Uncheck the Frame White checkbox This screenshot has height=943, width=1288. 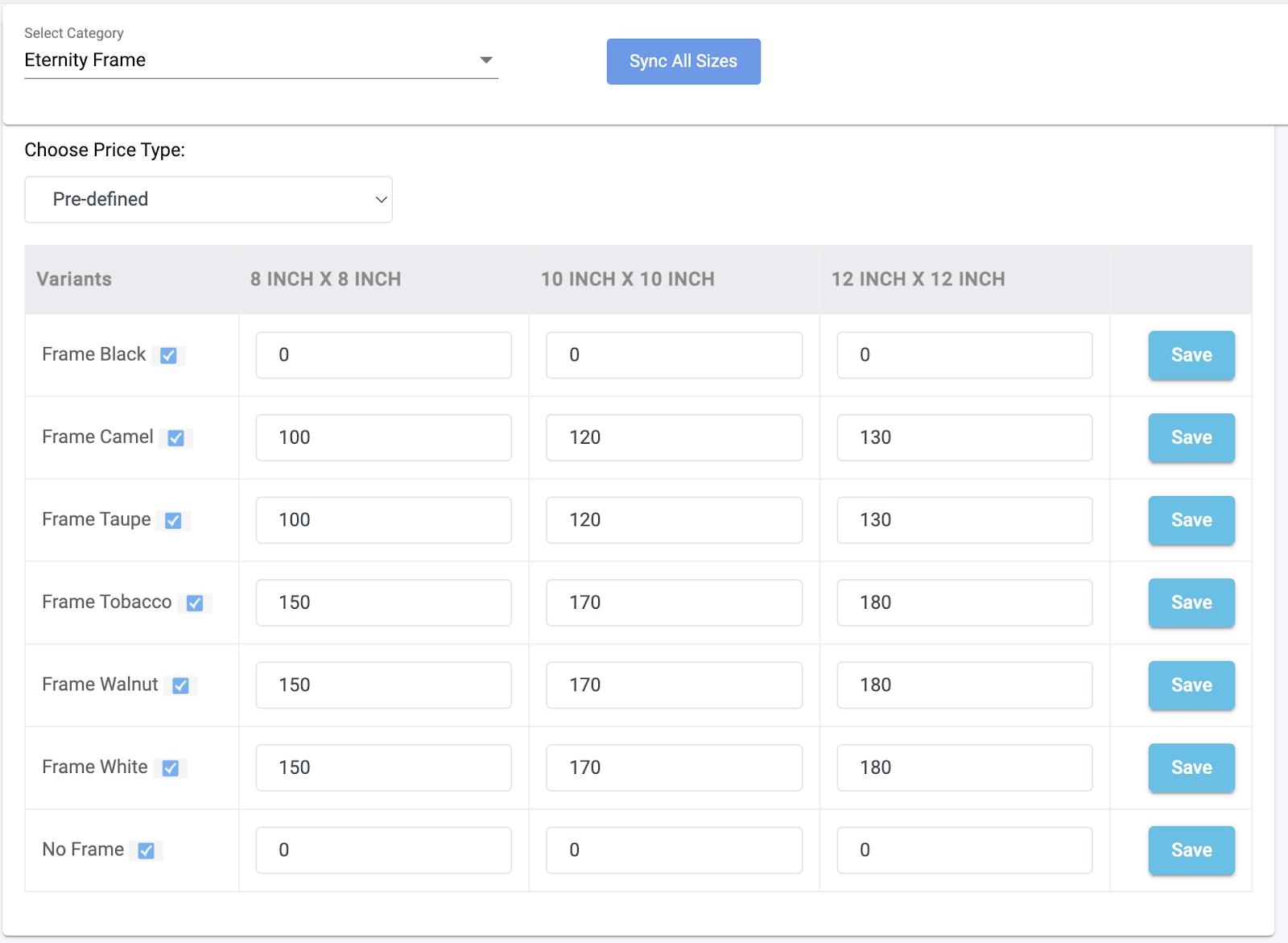[171, 768]
